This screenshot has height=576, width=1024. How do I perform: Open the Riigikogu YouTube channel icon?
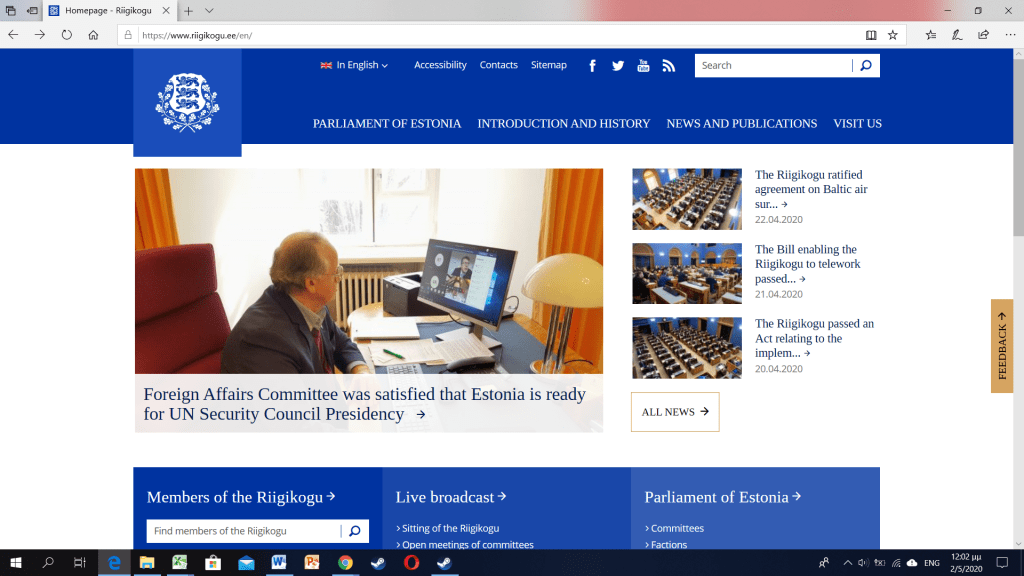[643, 66]
